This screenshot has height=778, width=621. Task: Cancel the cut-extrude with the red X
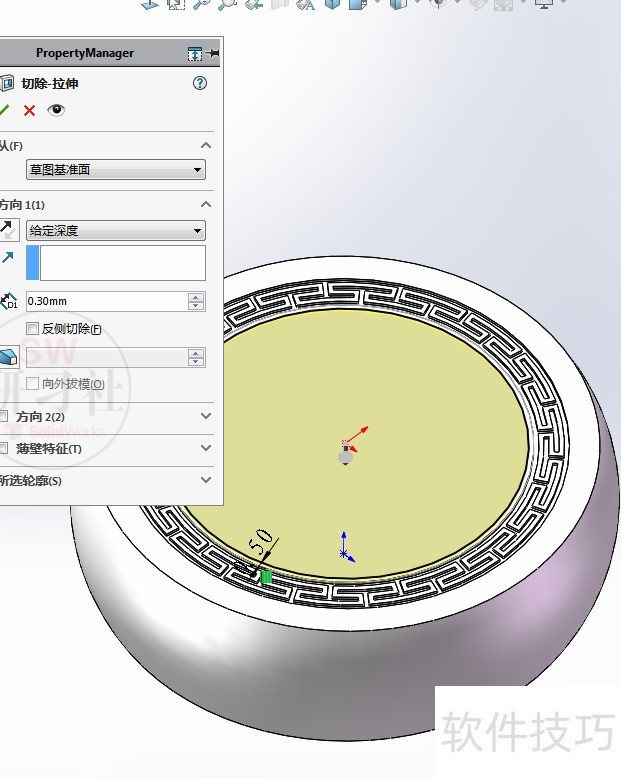point(30,110)
